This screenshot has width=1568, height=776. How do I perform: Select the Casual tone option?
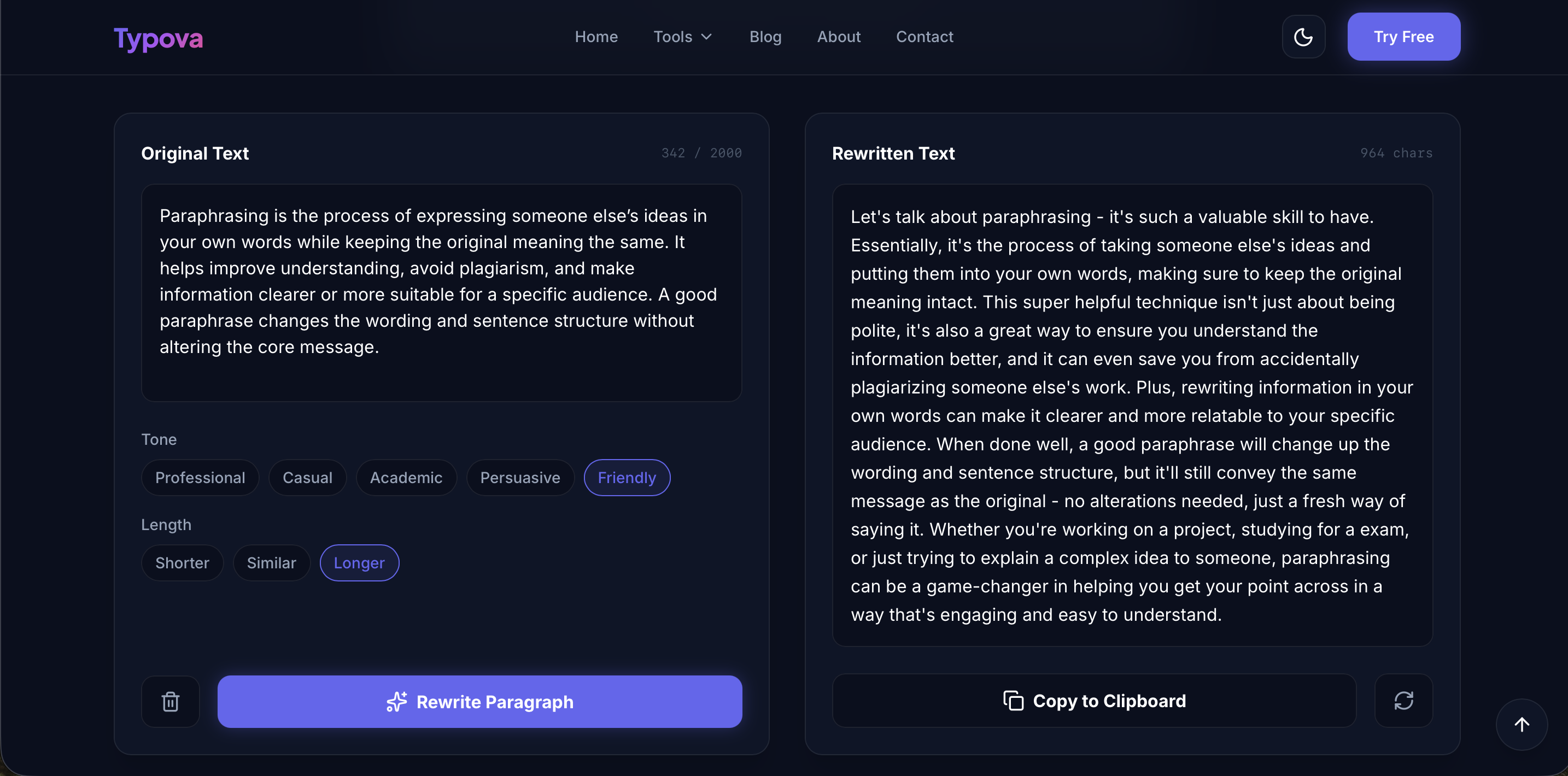[307, 477]
